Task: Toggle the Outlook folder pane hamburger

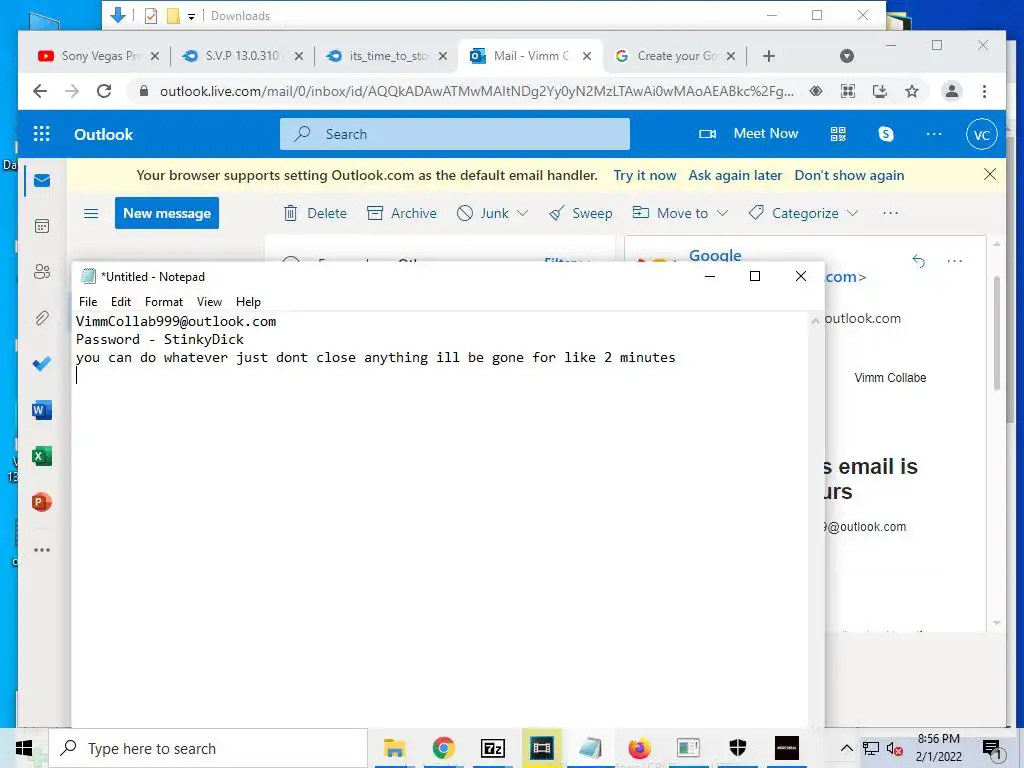Action: (x=91, y=214)
